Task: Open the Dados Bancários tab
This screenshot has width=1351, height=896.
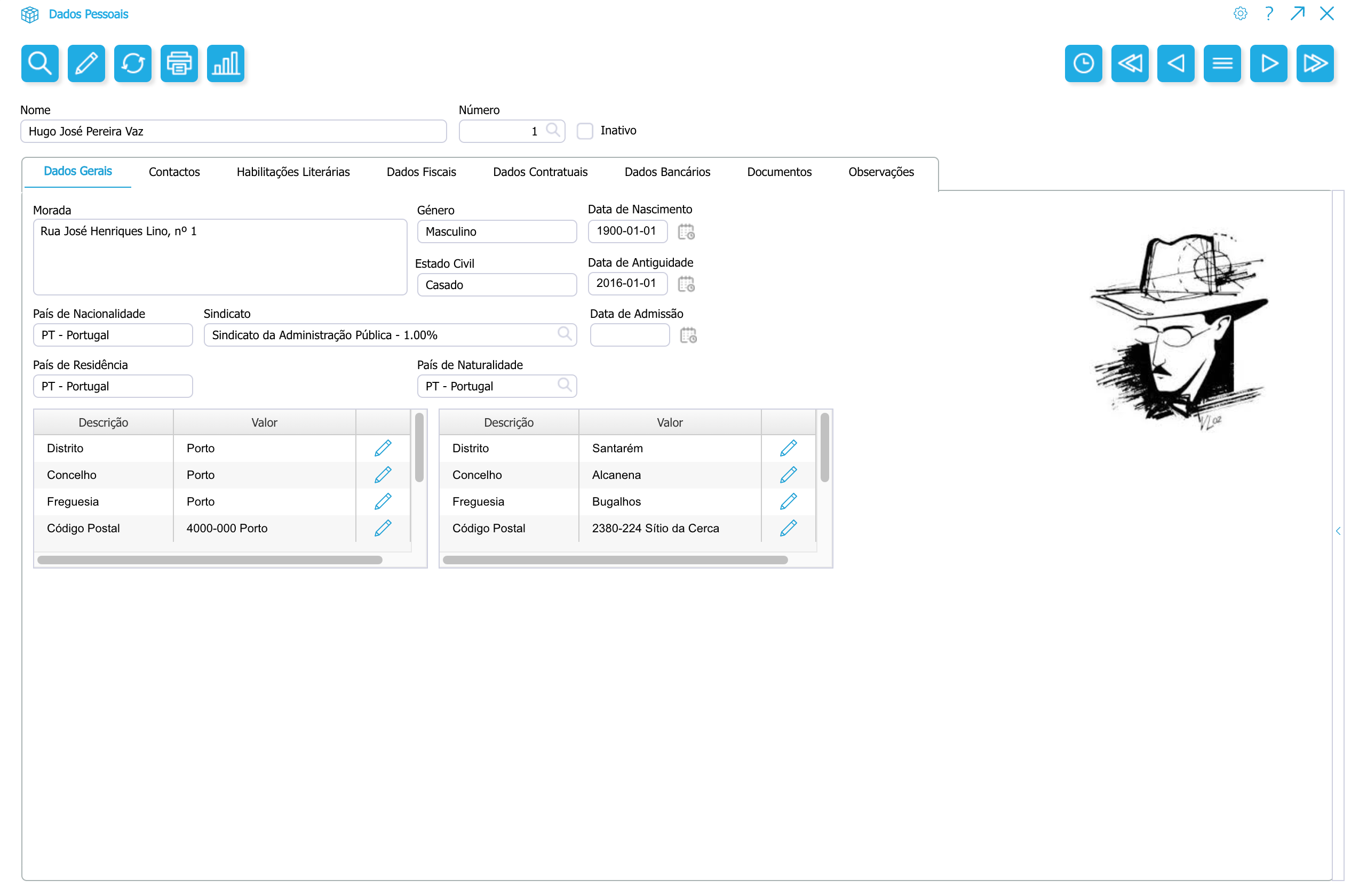Action: [666, 172]
